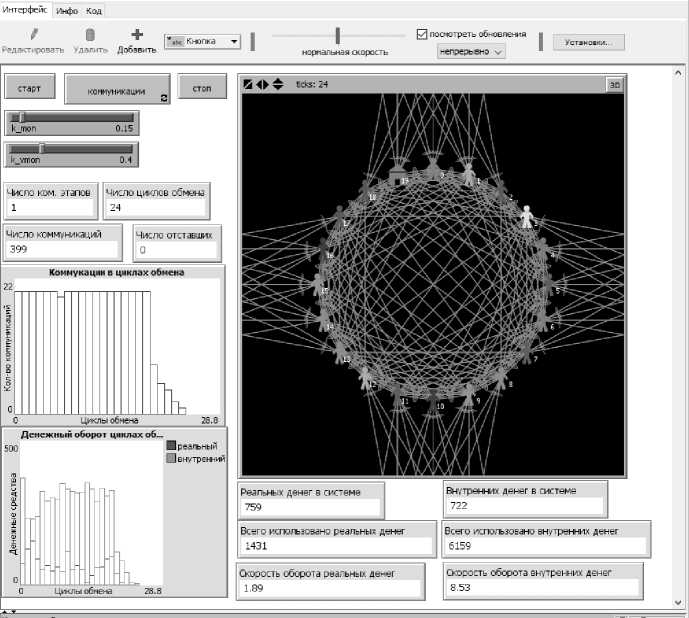This screenshot has width=689, height=618.
Task: Click the внутренний legend color swatch
Action: [x=171, y=458]
